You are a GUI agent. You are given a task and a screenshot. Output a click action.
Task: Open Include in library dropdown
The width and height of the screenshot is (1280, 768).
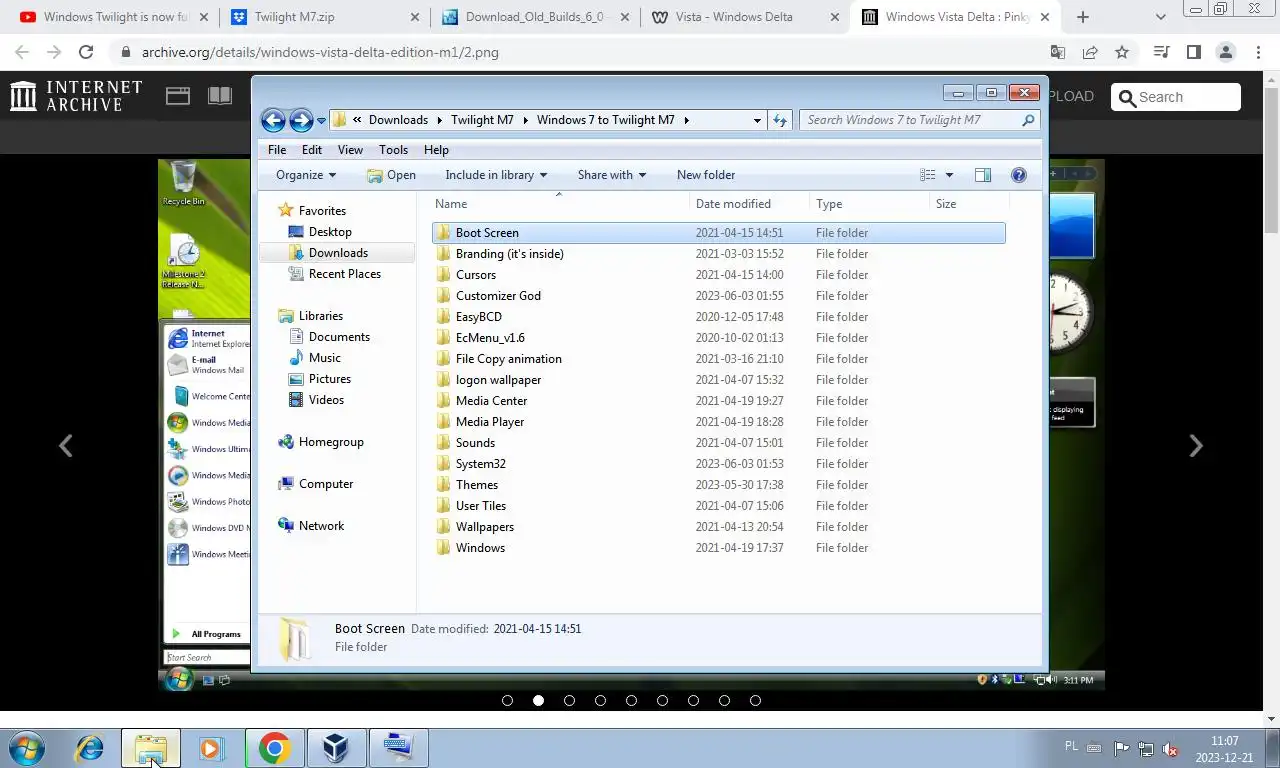496,175
